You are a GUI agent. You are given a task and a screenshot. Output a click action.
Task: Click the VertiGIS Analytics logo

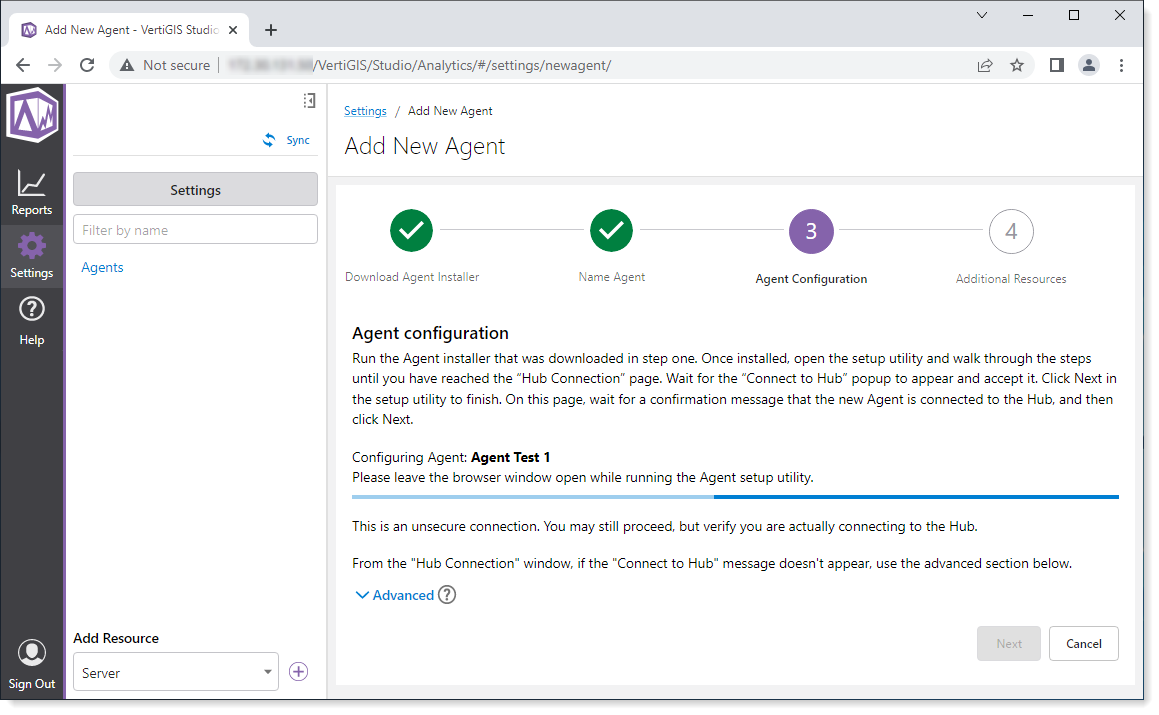[32, 115]
